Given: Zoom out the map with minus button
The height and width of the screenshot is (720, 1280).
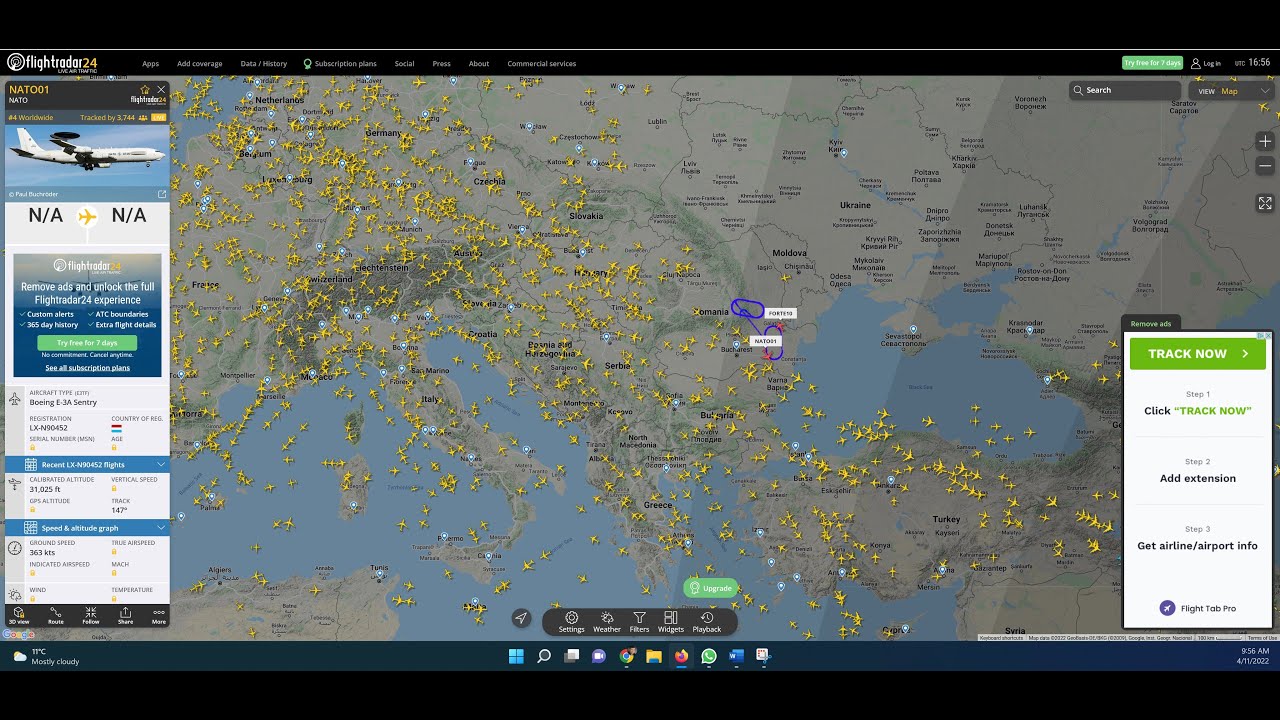Looking at the screenshot, I should point(1265,166).
